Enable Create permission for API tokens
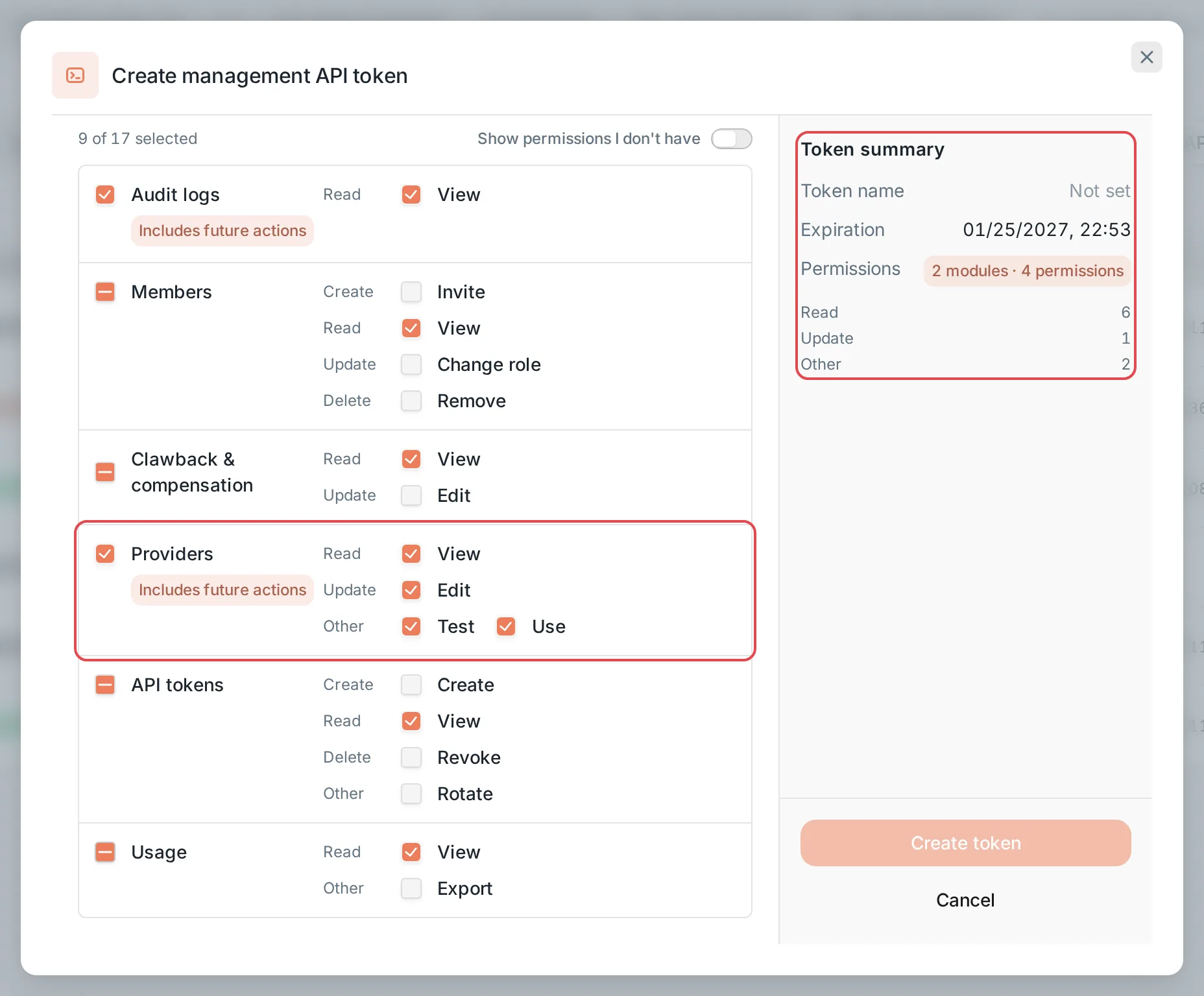1204x996 pixels. (411, 685)
